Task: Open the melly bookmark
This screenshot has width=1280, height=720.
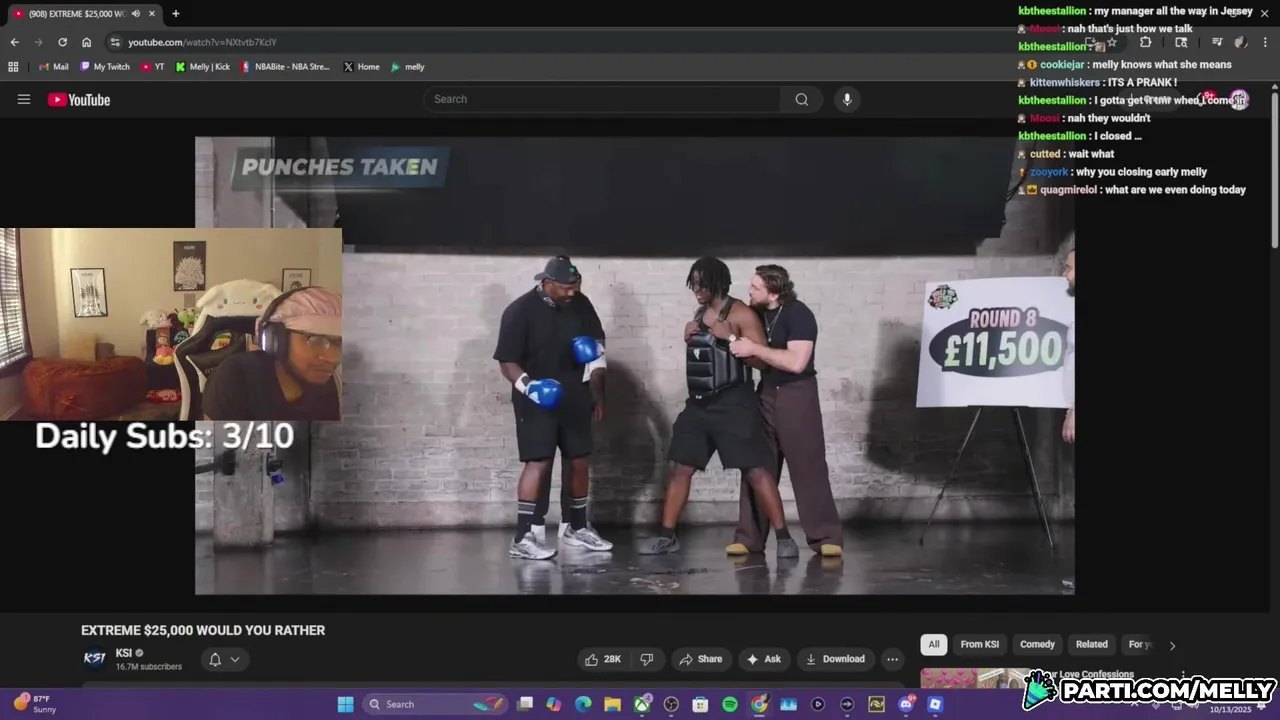Action: pos(408,67)
